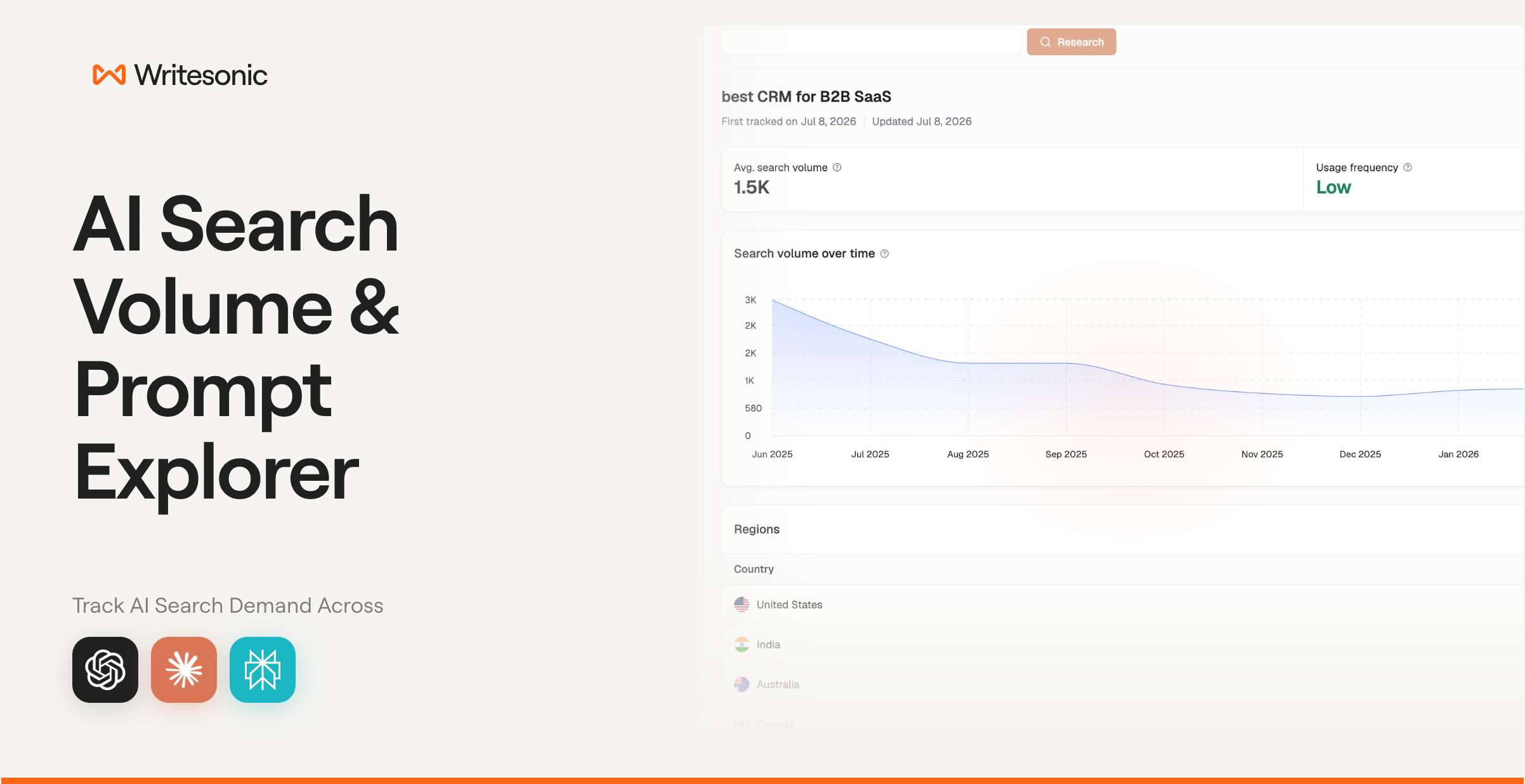Open the Avg. search volume info tooltip icon
1525x784 pixels.
click(837, 167)
